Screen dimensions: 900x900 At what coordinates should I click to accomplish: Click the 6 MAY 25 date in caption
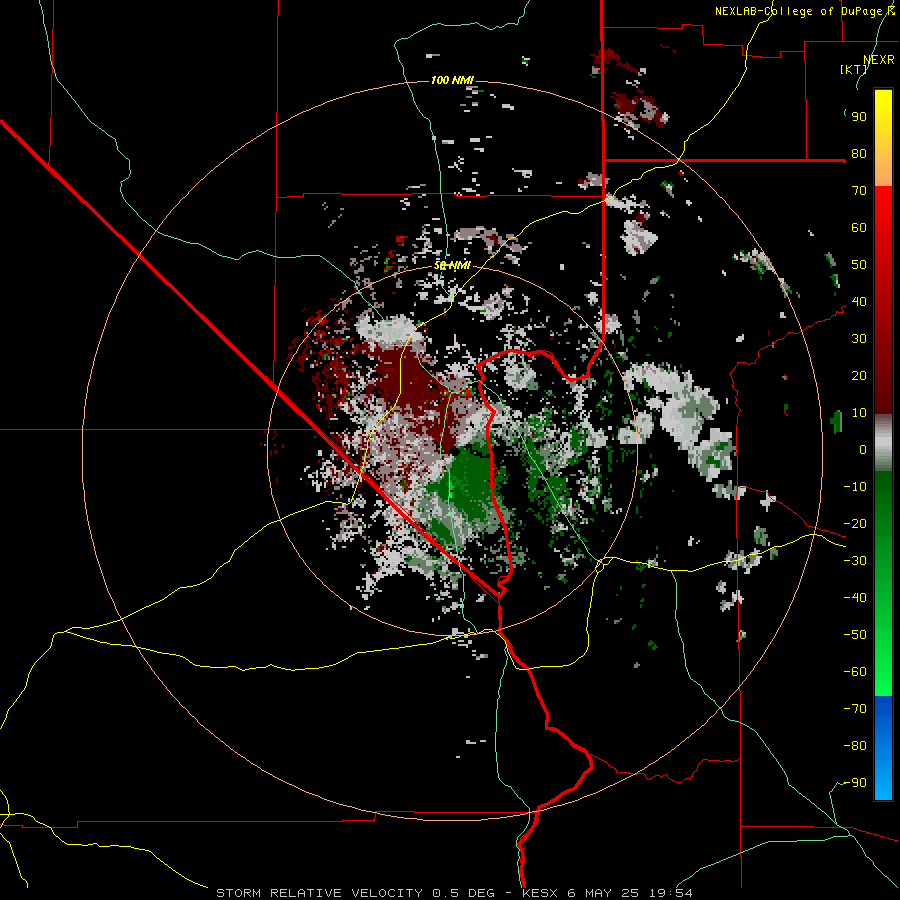pos(603,893)
